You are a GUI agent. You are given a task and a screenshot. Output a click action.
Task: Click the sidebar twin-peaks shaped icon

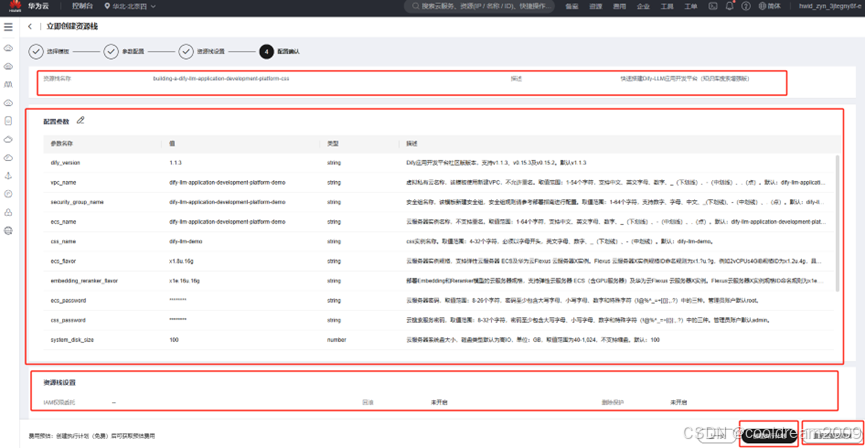[x=8, y=84]
